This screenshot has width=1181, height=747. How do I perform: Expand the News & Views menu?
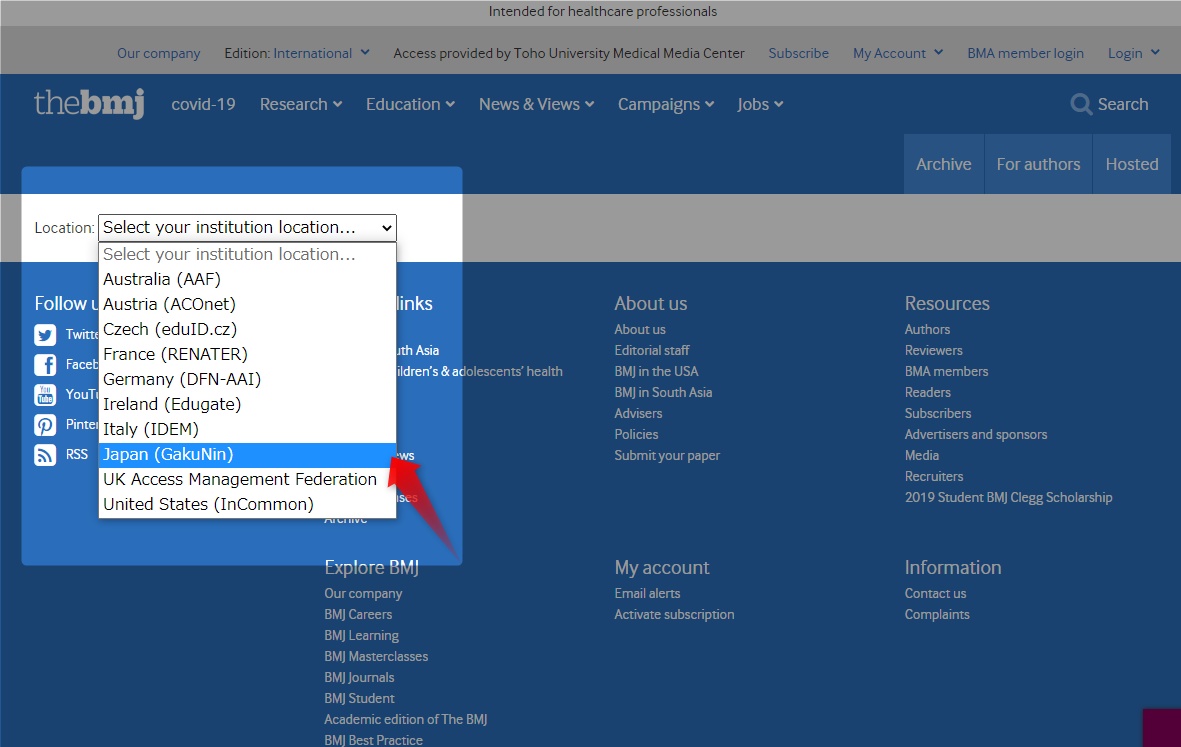pyautogui.click(x=536, y=105)
